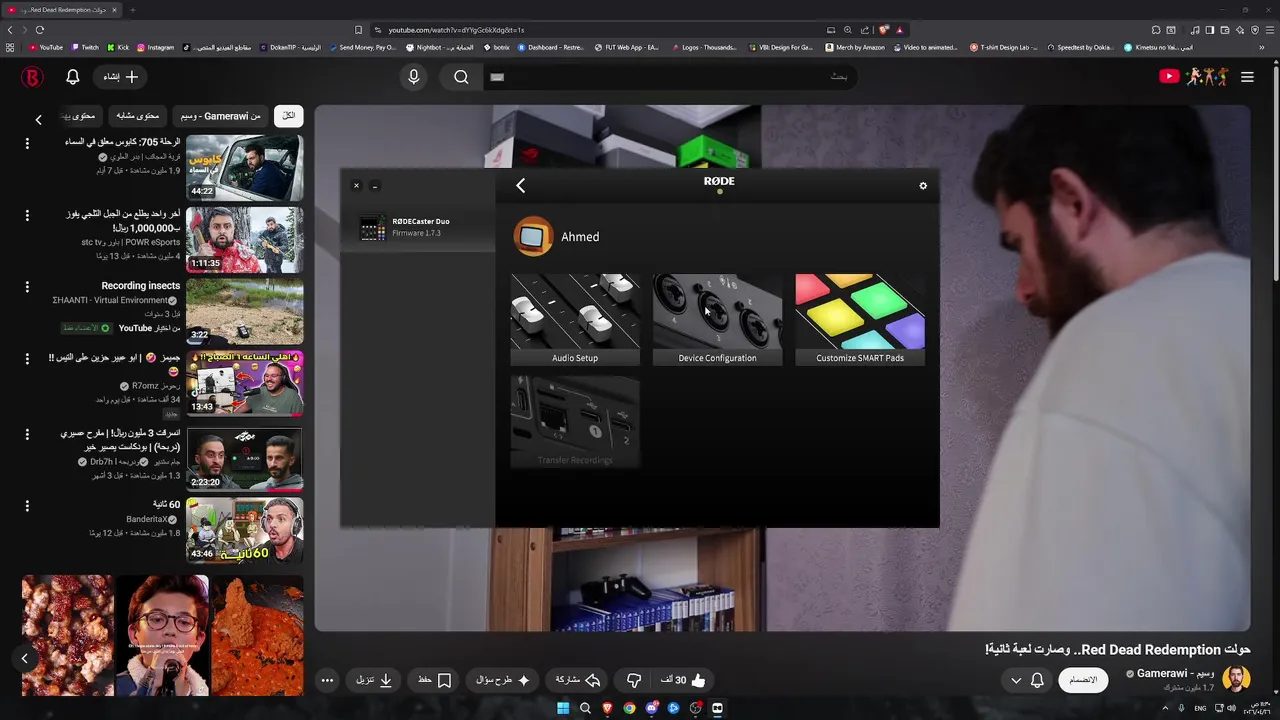Start voice search with microphone icon

tap(414, 77)
